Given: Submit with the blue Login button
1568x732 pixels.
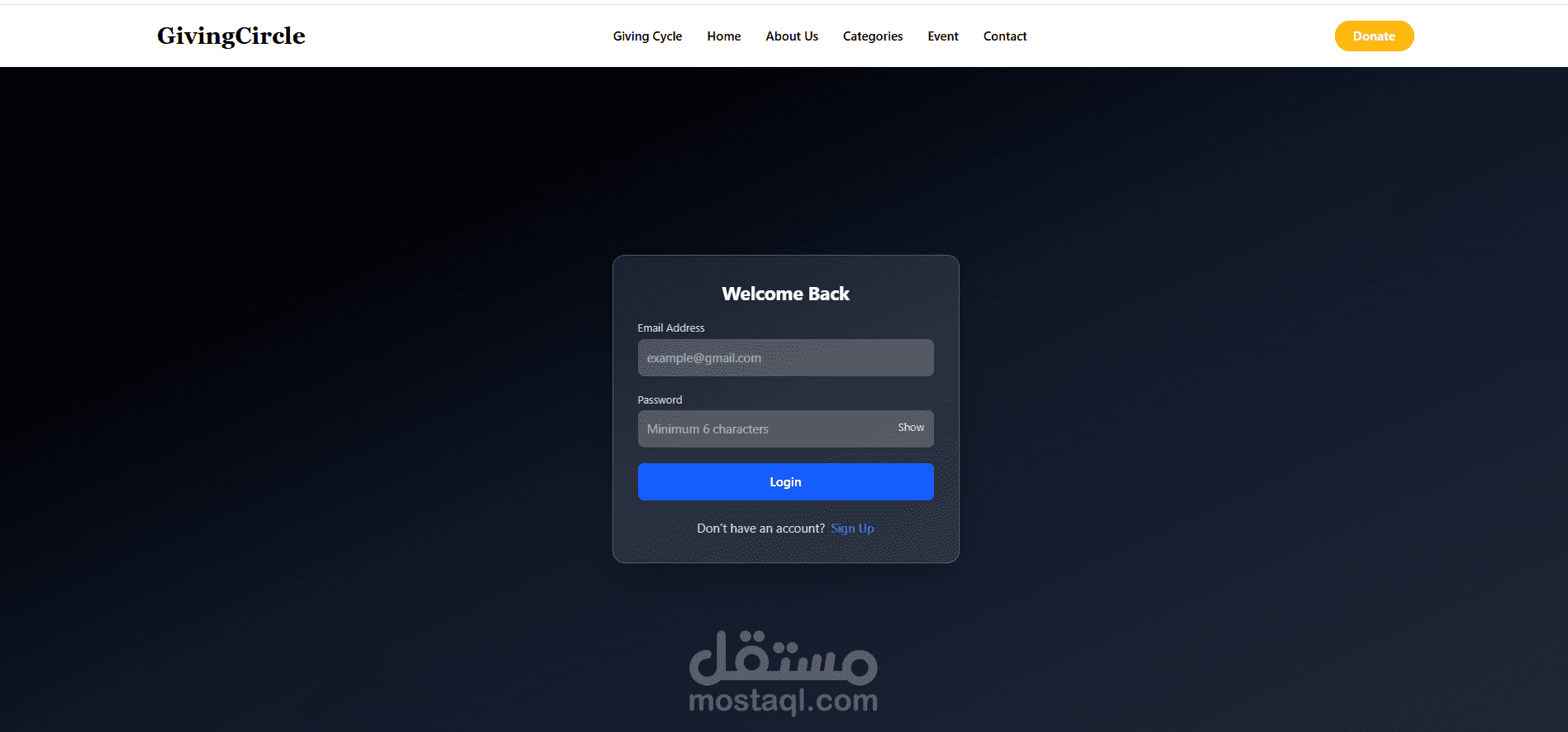Looking at the screenshot, I should click(x=786, y=481).
